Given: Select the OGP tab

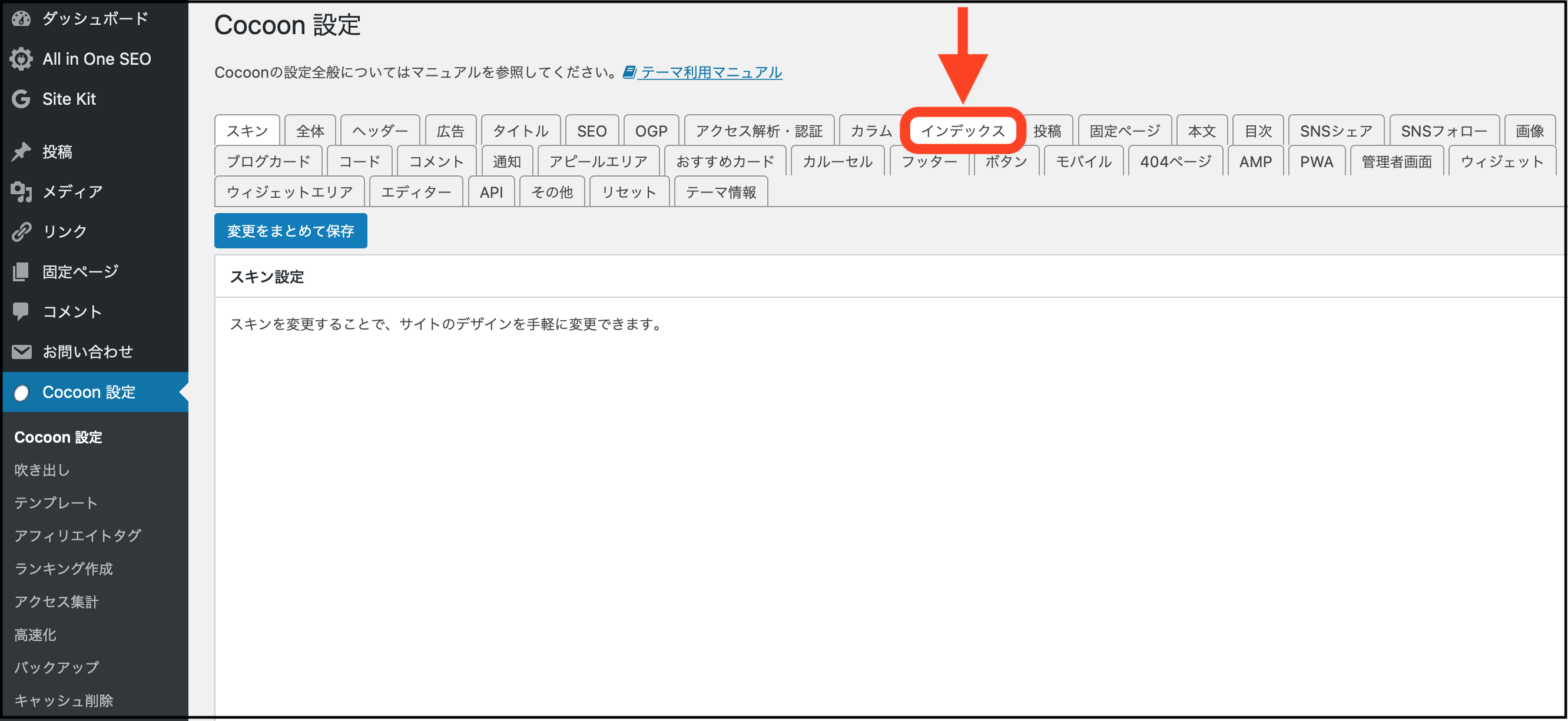Looking at the screenshot, I should (651, 130).
